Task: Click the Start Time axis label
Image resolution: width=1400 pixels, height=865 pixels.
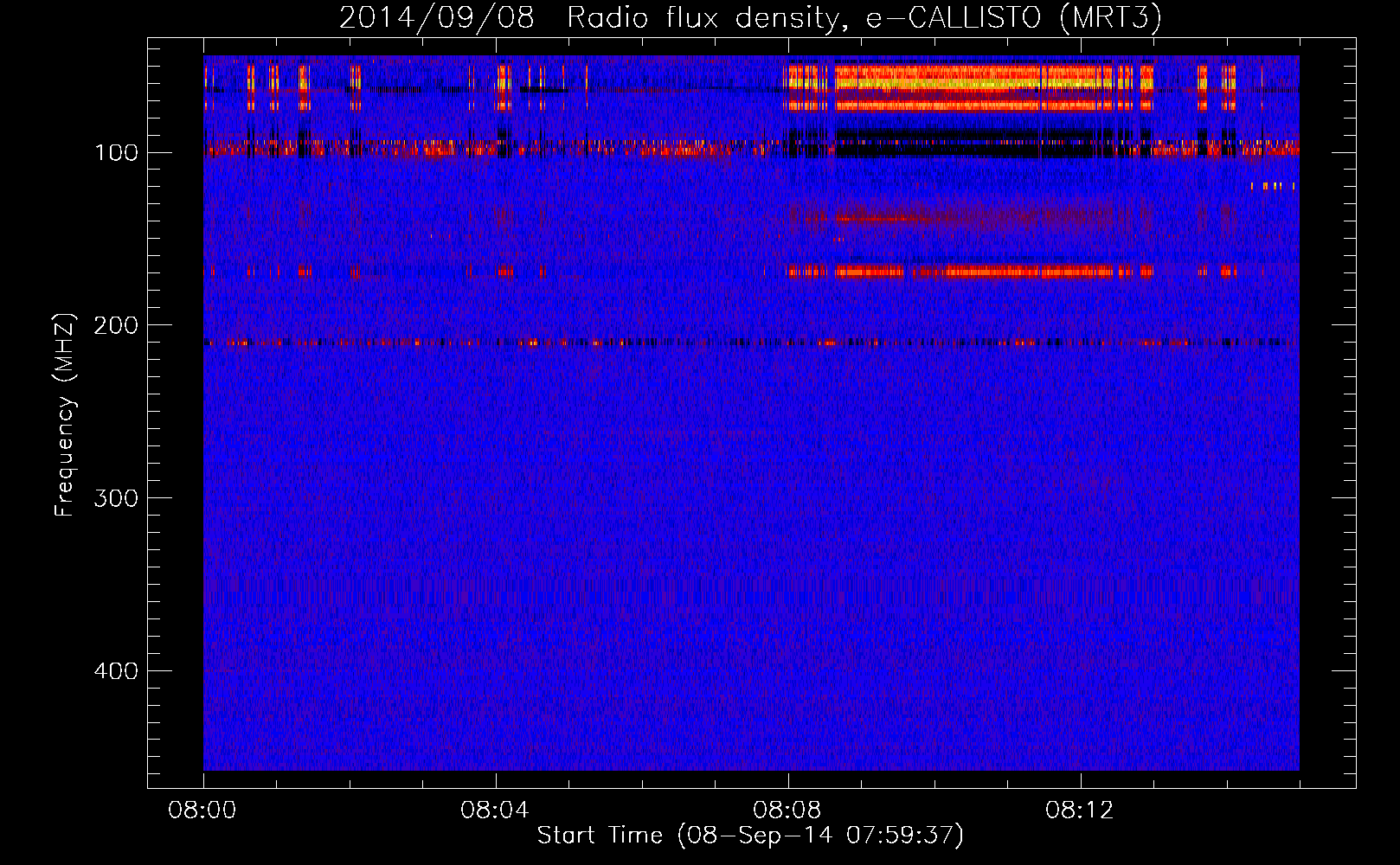Action: tap(750, 836)
